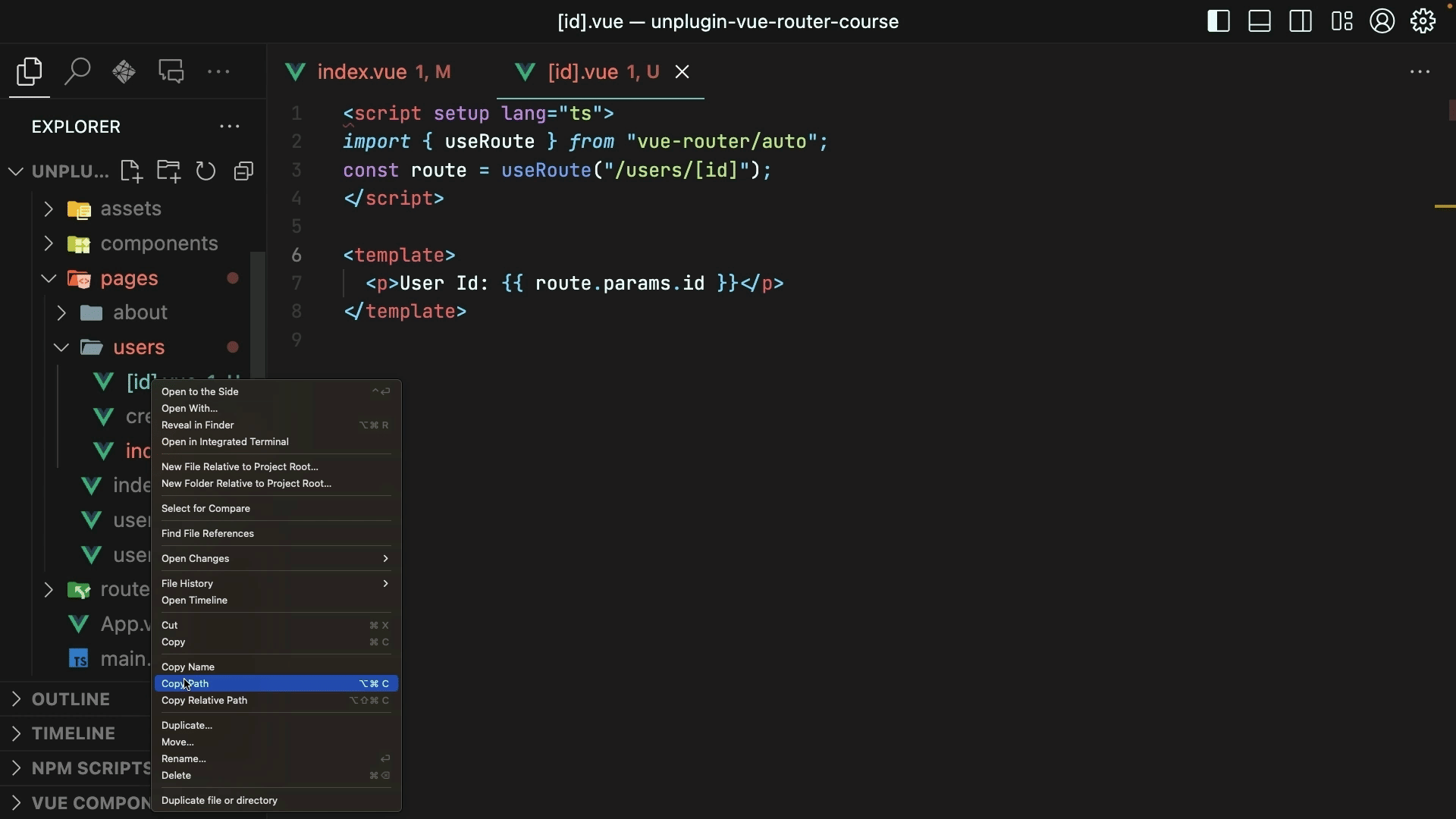Choose Open to the Side in context menu
Screen dimensions: 1456x819
click(276, 392)
